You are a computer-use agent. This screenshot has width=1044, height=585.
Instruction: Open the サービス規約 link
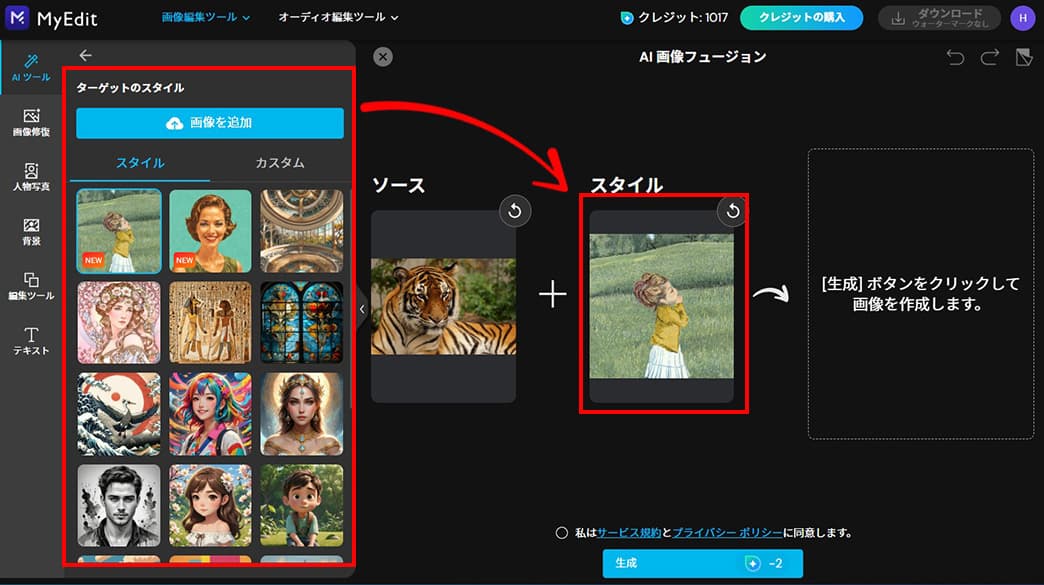coord(629,532)
